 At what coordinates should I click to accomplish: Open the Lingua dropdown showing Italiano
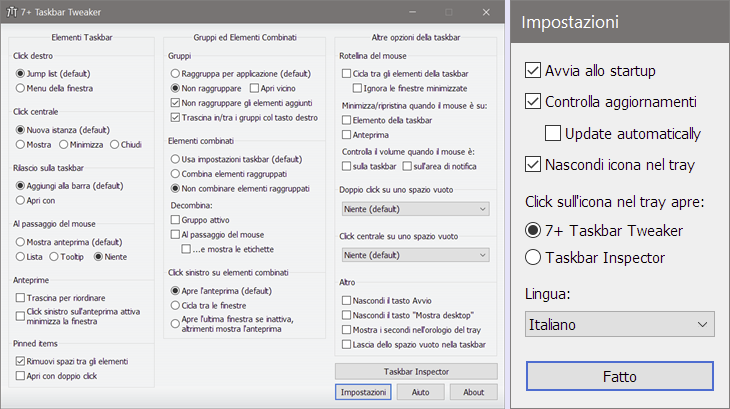tap(620, 324)
